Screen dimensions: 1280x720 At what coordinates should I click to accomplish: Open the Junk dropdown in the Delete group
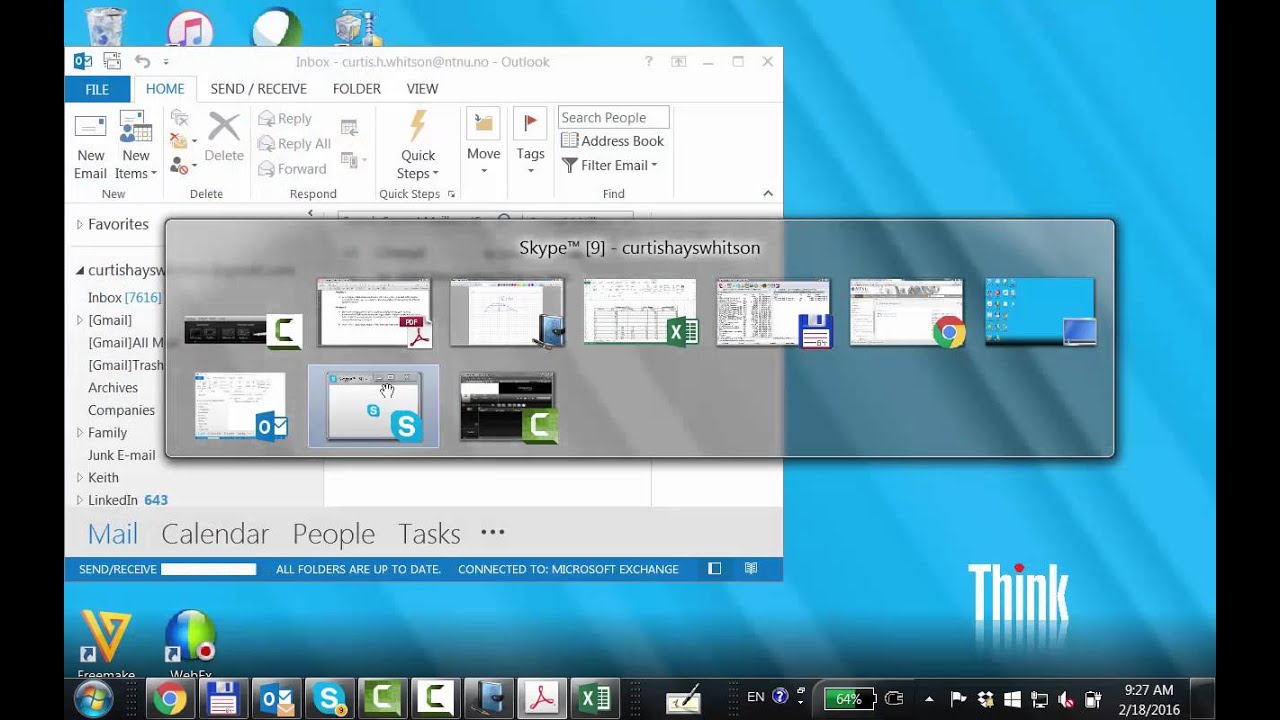(181, 166)
